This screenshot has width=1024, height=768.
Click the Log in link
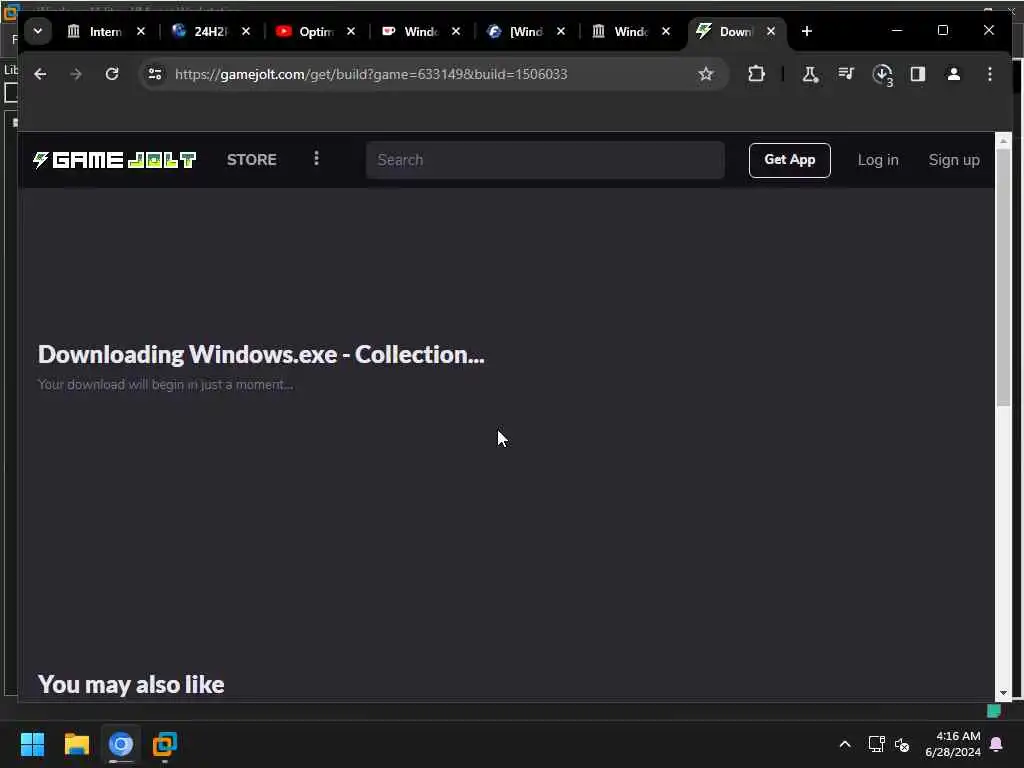click(878, 160)
